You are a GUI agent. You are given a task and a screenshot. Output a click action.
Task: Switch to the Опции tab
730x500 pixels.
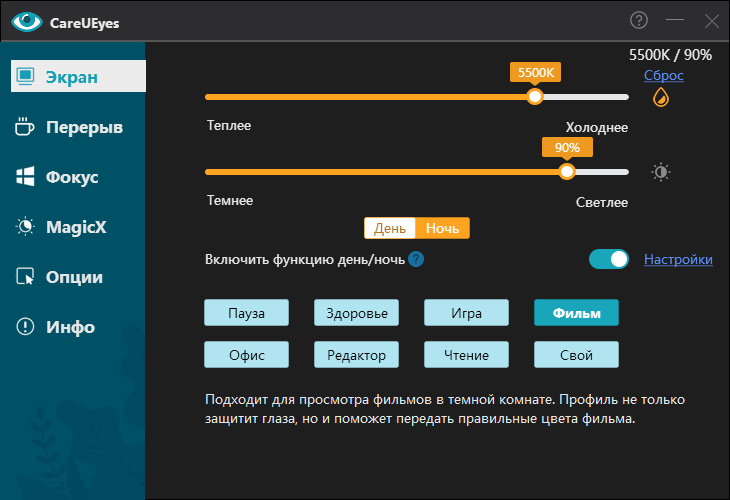click(x=72, y=277)
